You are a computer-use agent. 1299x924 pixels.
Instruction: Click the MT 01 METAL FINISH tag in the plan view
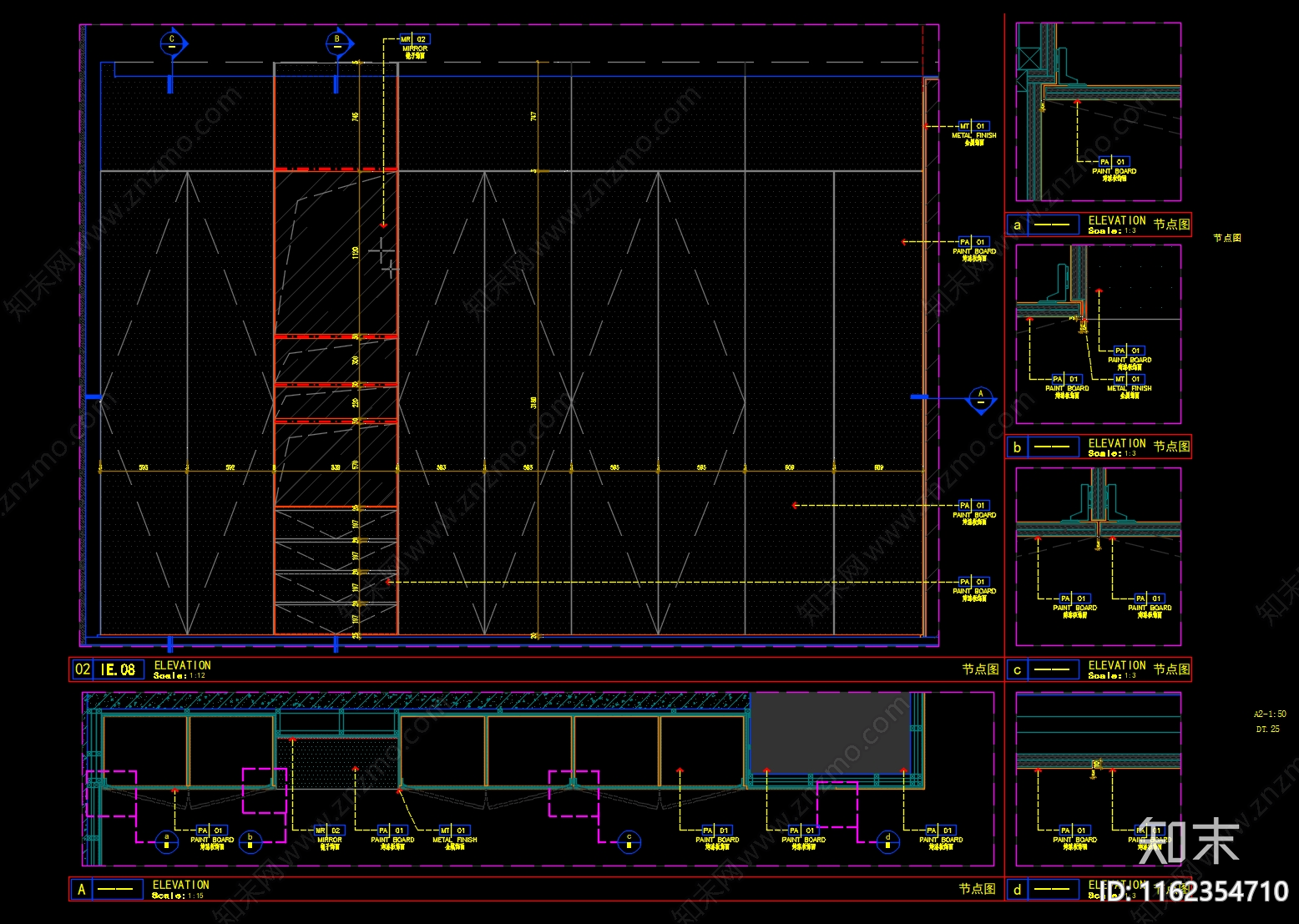click(455, 838)
